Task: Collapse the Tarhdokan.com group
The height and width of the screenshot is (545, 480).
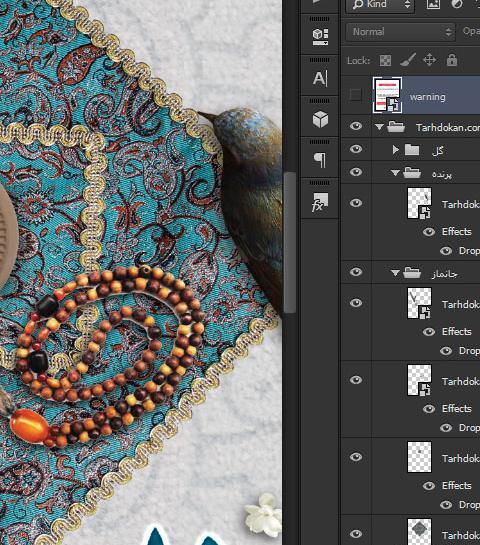Action: (x=380, y=127)
